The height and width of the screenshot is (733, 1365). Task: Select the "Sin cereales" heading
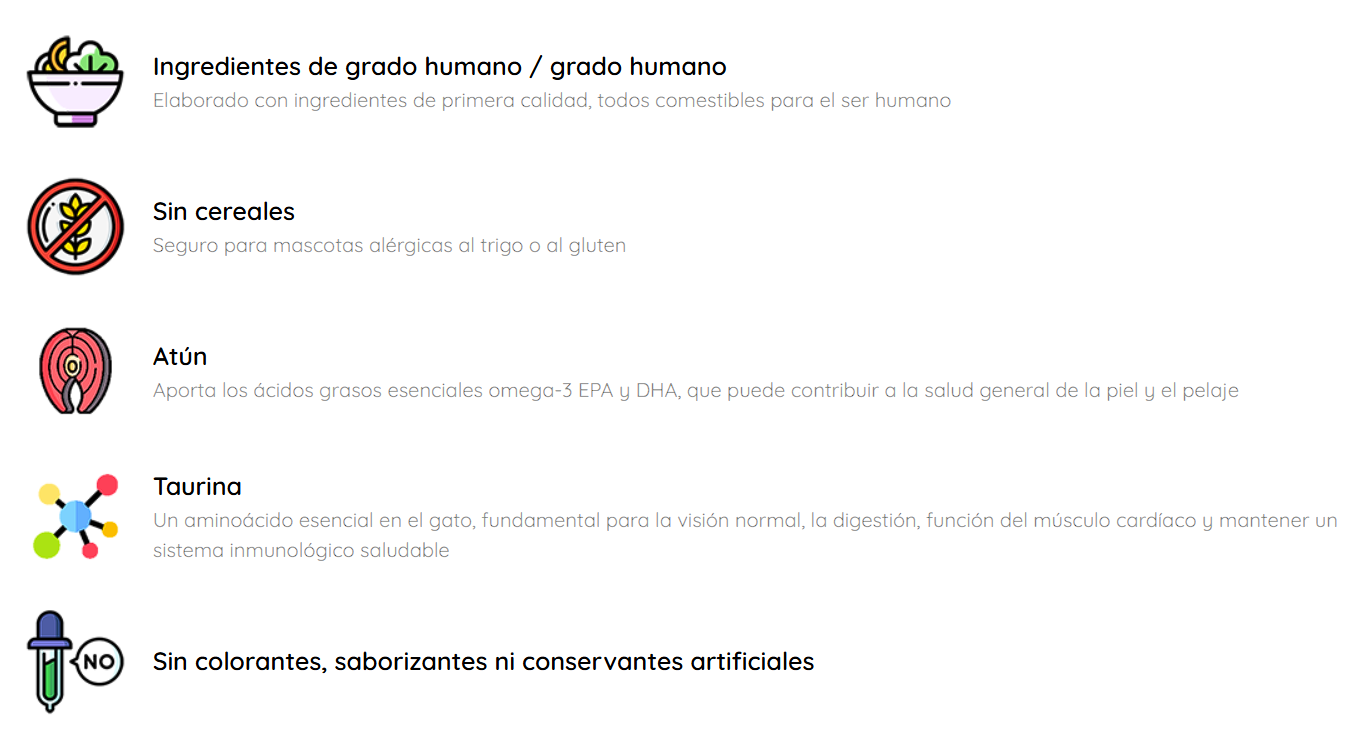point(224,212)
